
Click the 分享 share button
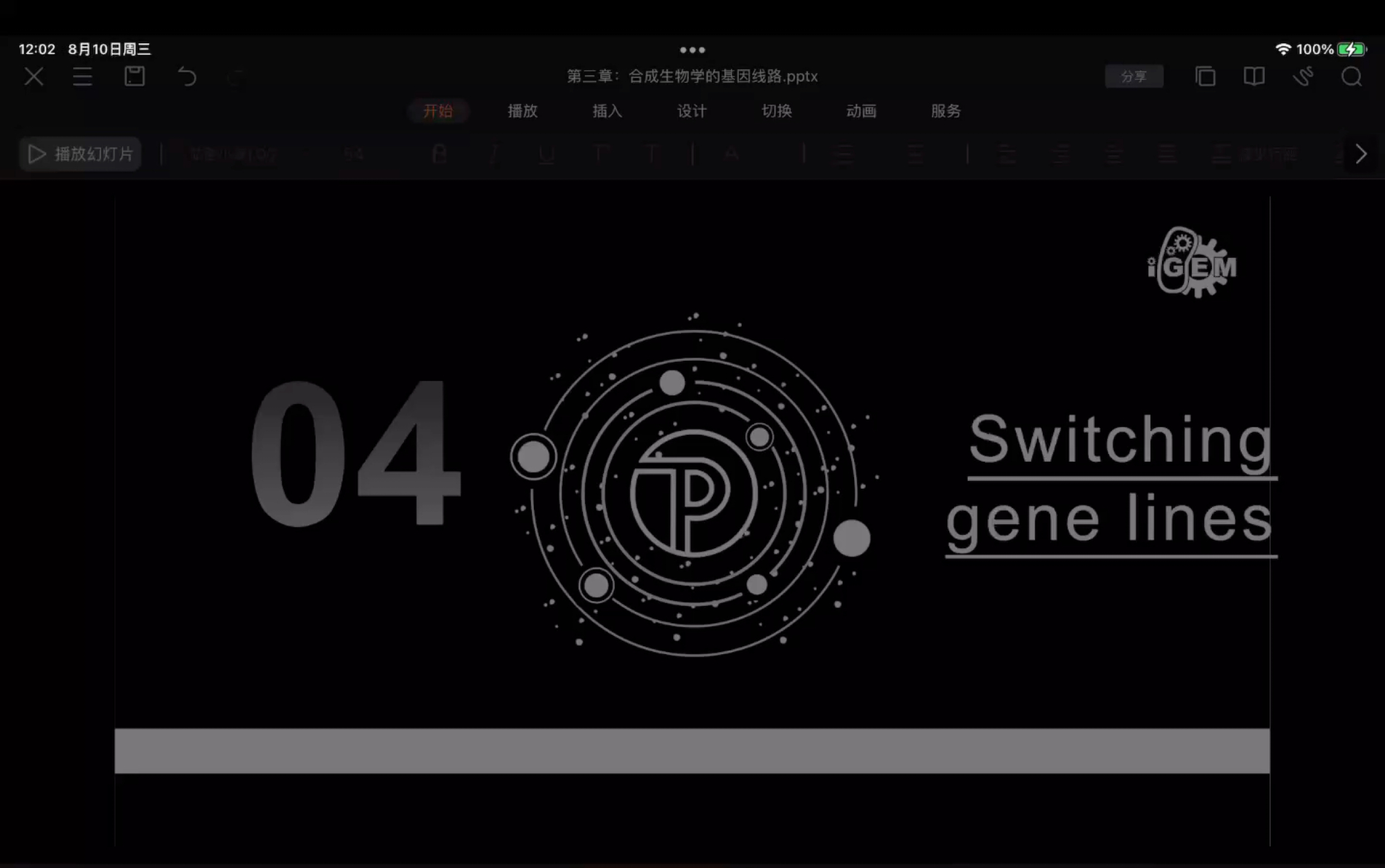1133,76
